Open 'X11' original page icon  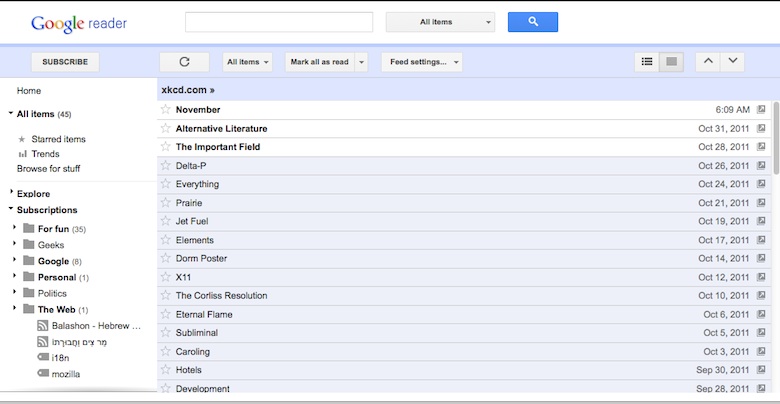(x=761, y=277)
